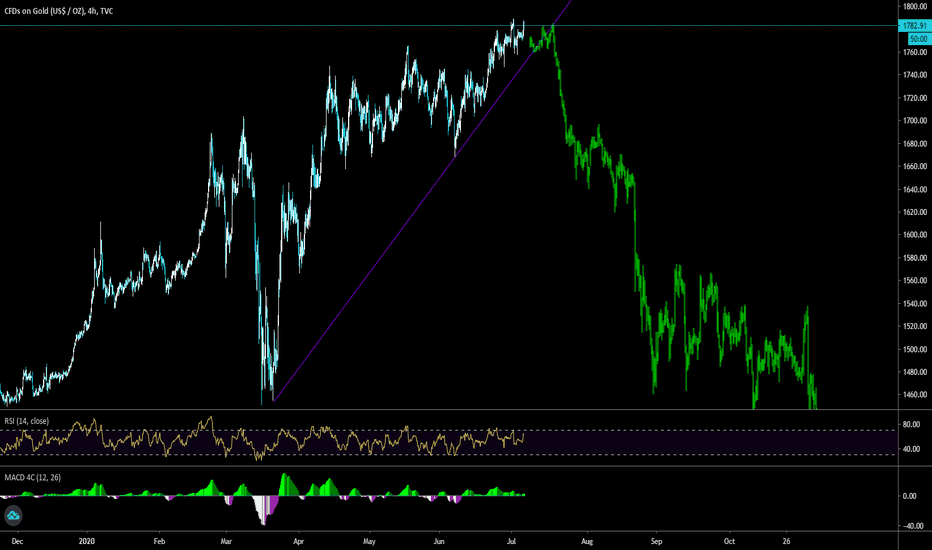Click the RSI (14, close) indicator label
The width and height of the screenshot is (932, 550).
click(27, 421)
